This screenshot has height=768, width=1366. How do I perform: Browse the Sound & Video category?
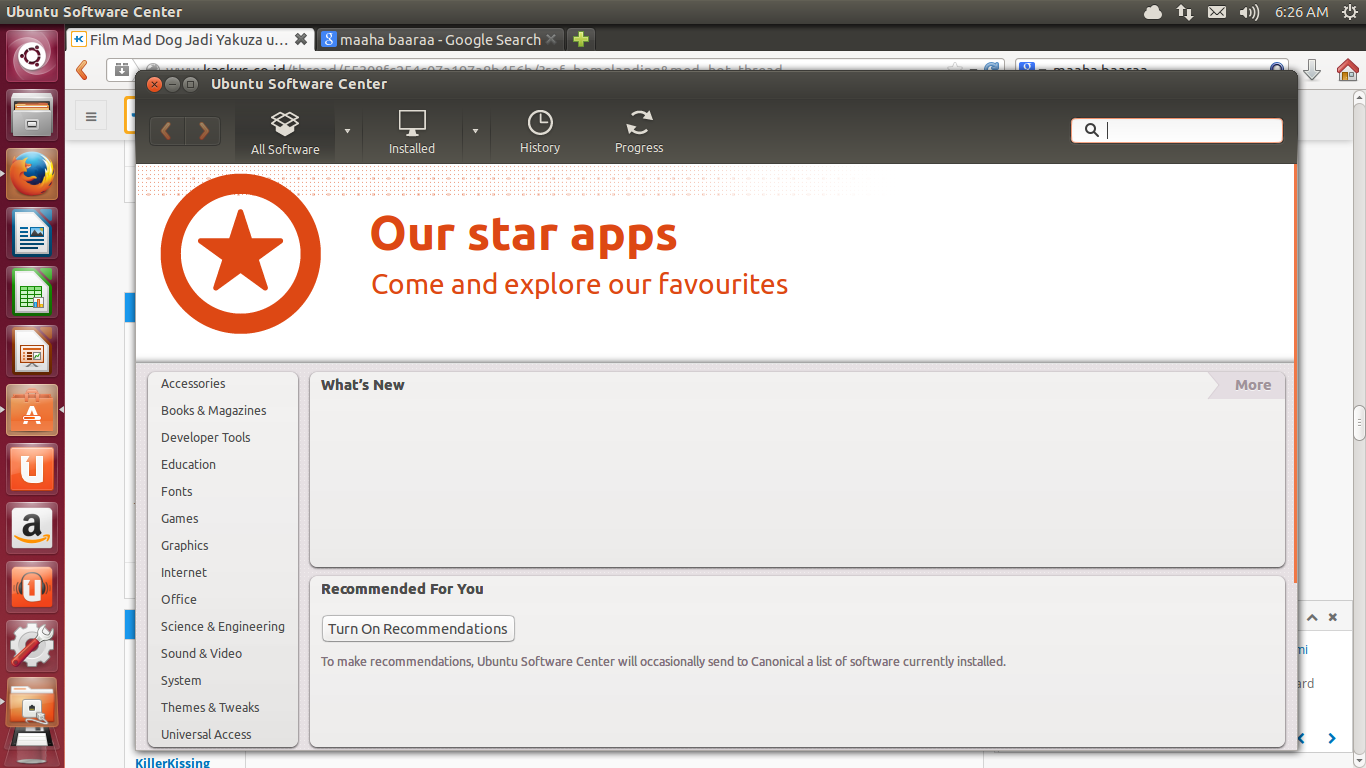coord(202,654)
